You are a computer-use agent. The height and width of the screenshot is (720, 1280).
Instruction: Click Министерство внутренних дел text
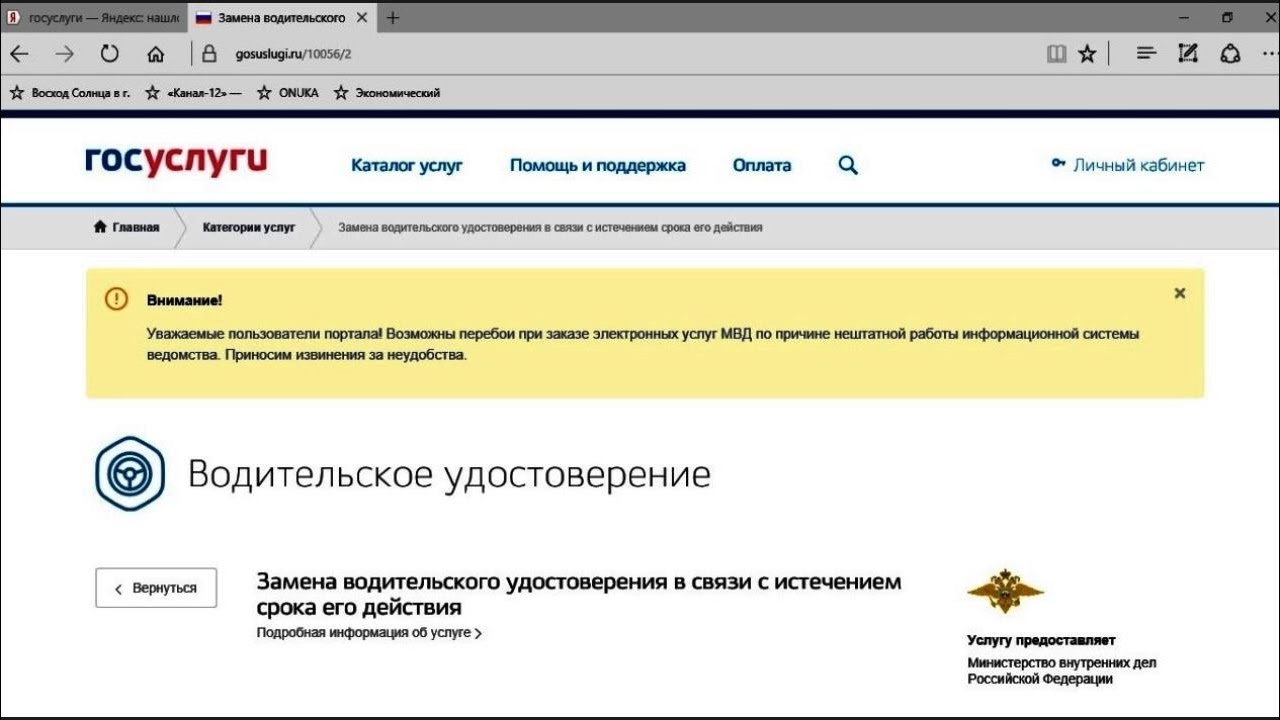(x=1062, y=671)
